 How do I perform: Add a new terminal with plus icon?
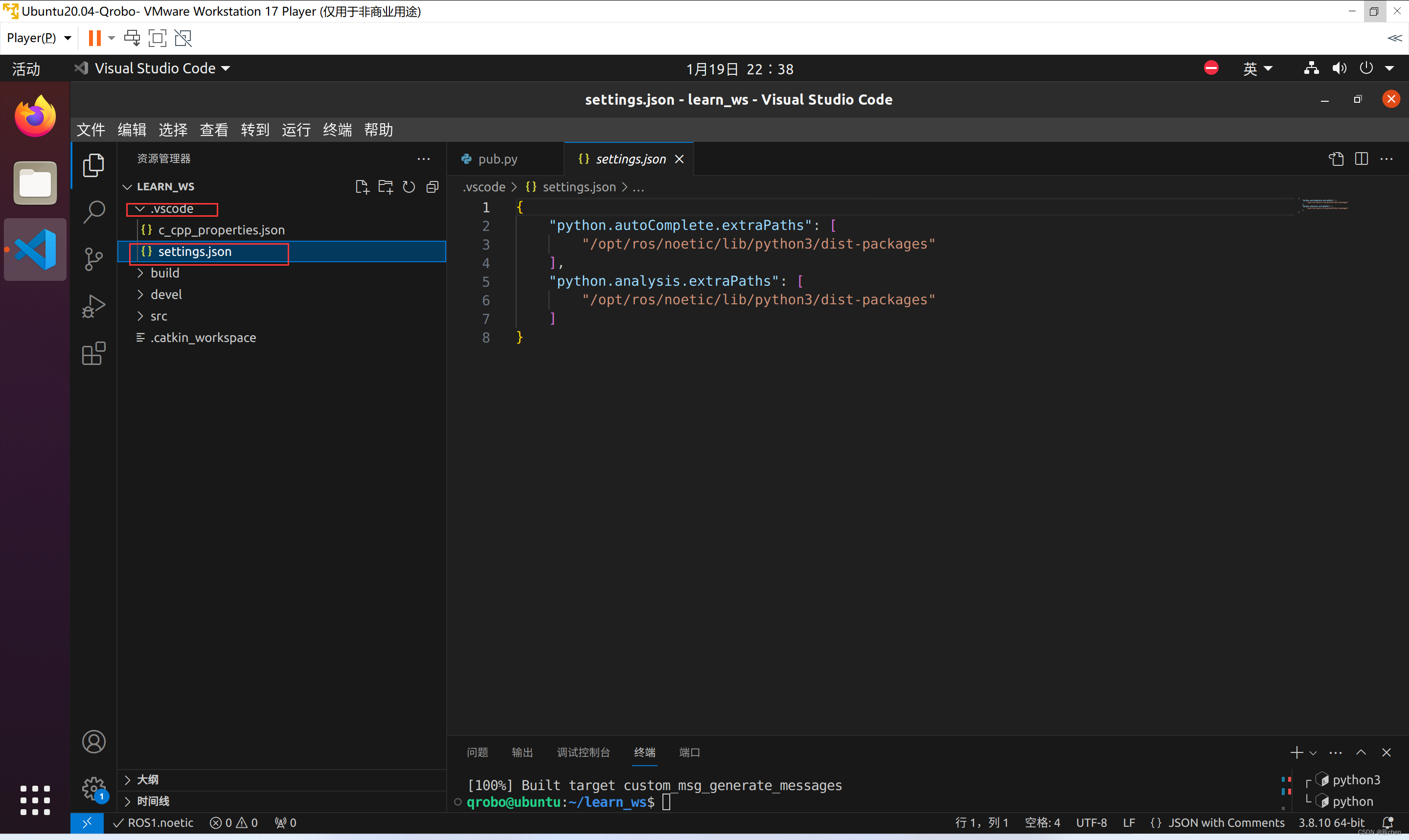pyautogui.click(x=1296, y=752)
